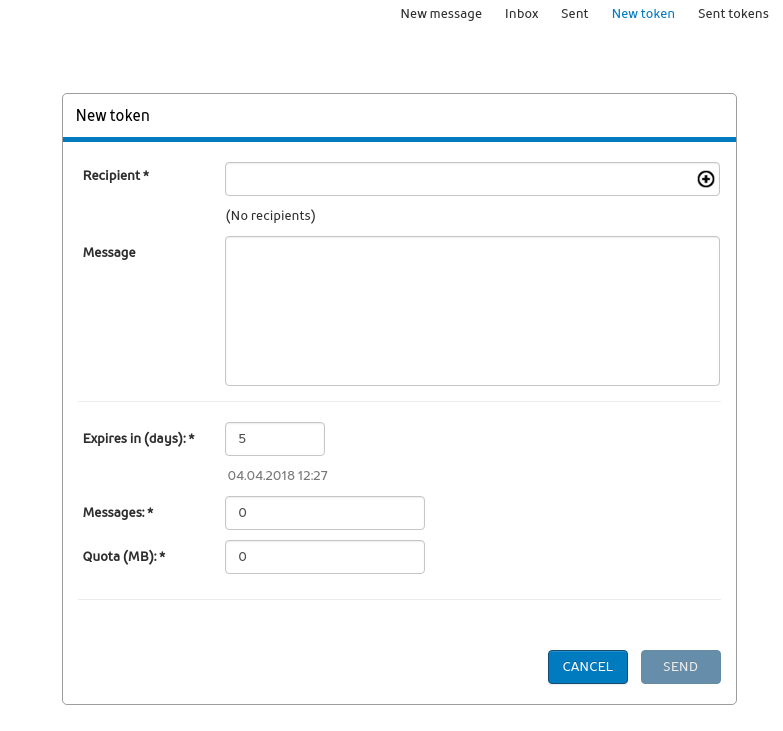This screenshot has height=731, width=783.
Task: Focus the Recipient input field
Action: [458, 179]
